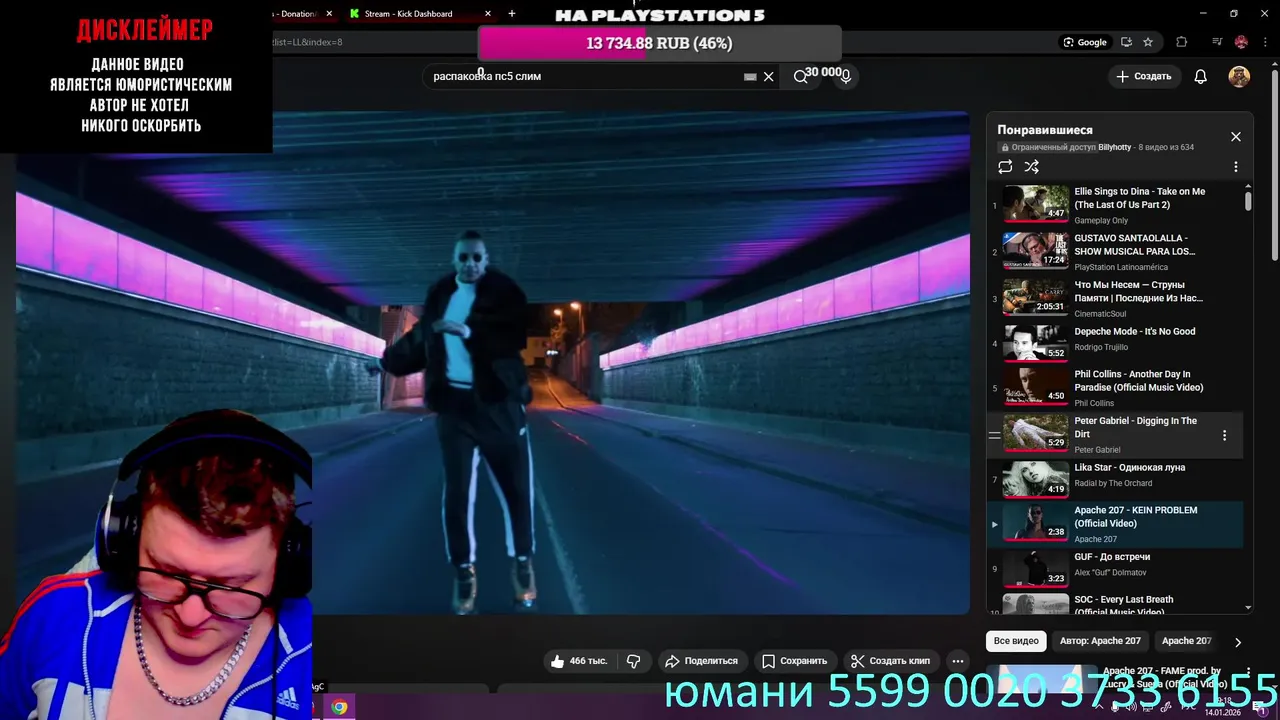Viewport: 1280px width, 720px height.
Task: Click the browser address bar
Action: [x=375, y=42]
